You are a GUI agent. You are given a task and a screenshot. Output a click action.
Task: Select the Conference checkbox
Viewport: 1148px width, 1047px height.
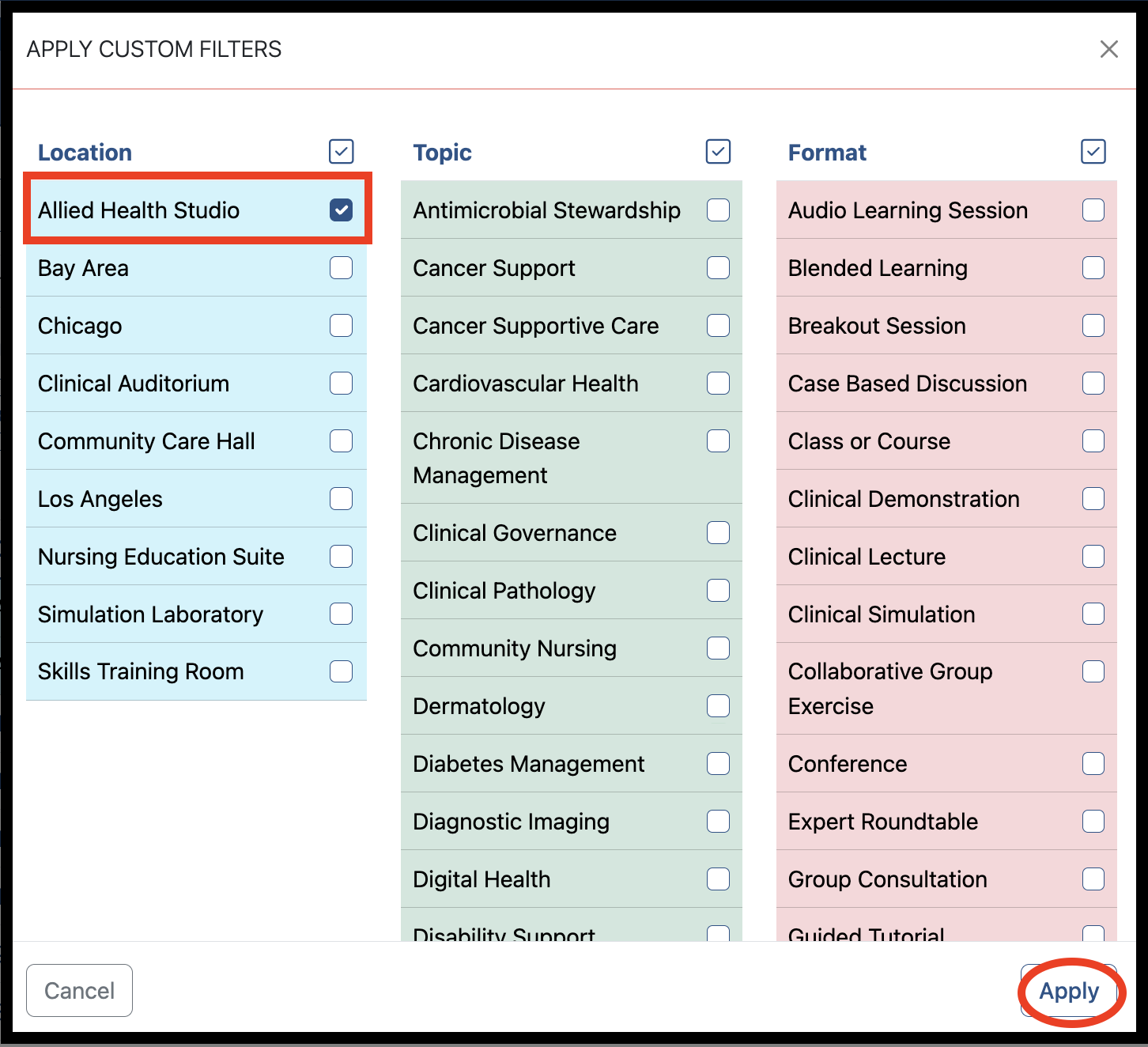click(x=1093, y=764)
